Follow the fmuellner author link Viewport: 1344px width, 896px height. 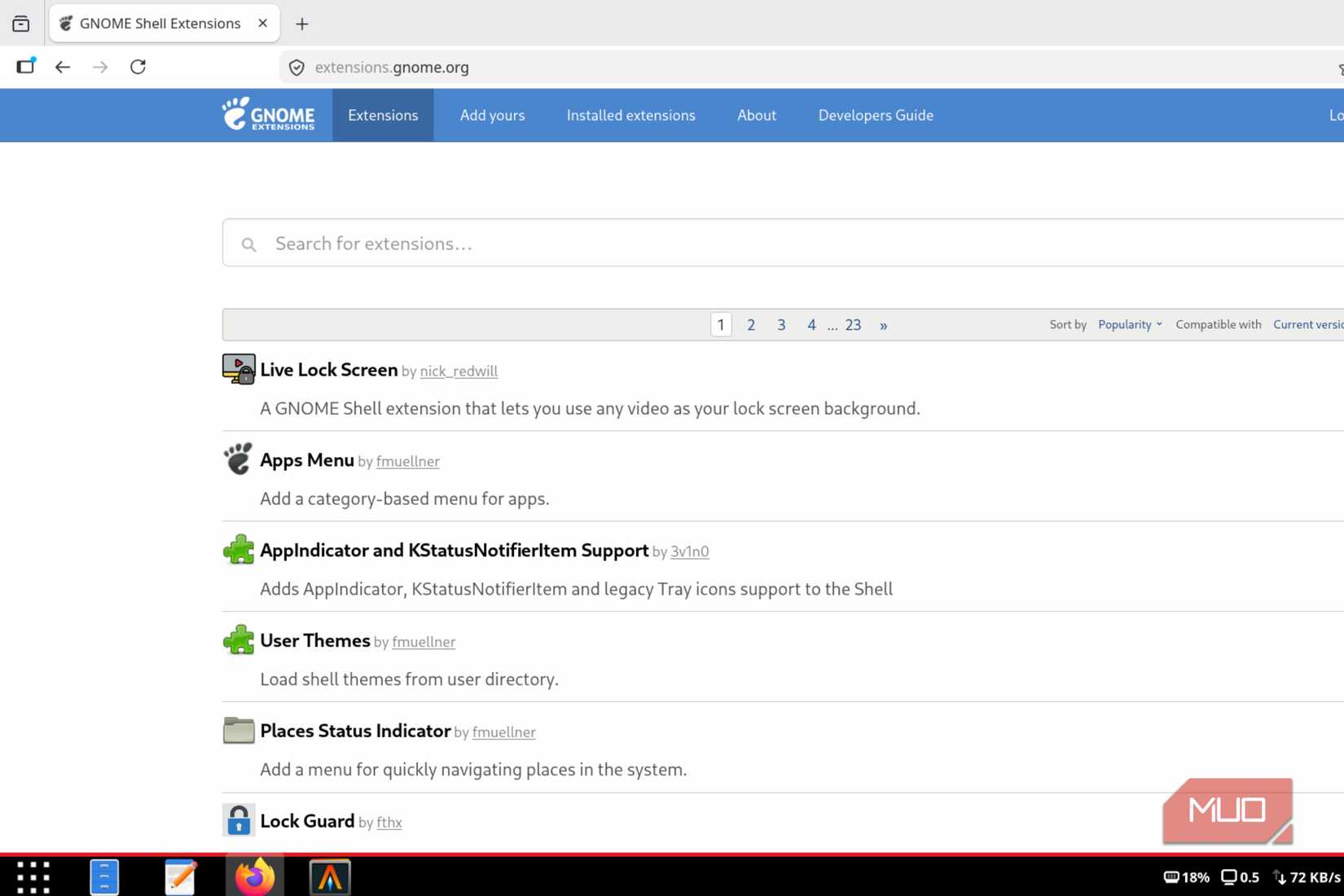click(407, 461)
